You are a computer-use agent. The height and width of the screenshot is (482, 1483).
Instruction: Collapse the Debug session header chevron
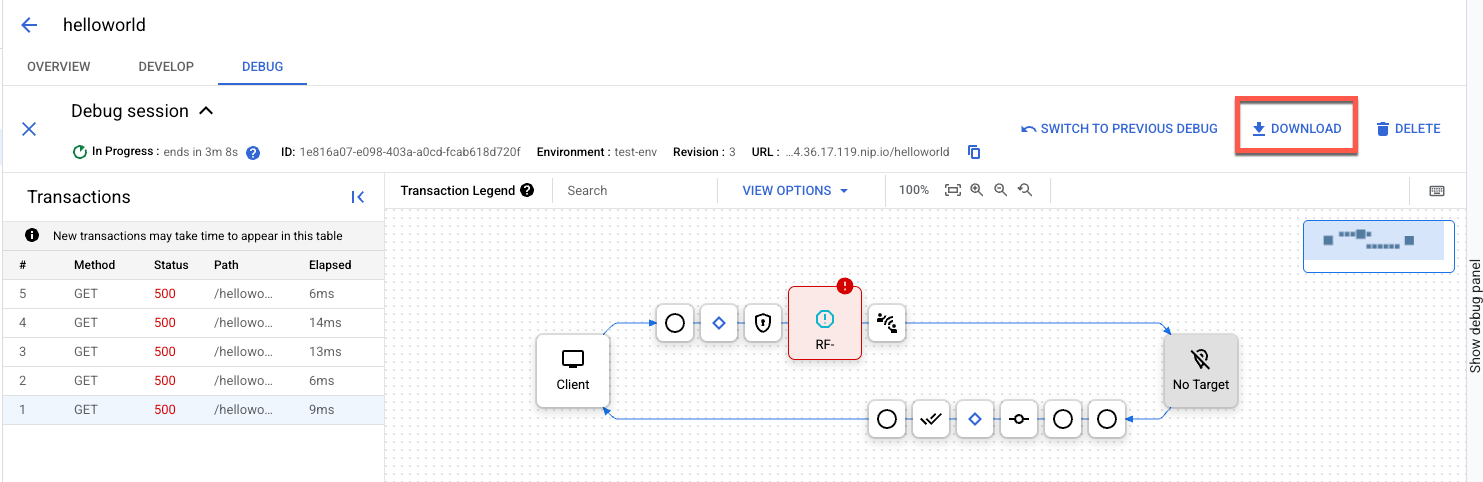206,111
